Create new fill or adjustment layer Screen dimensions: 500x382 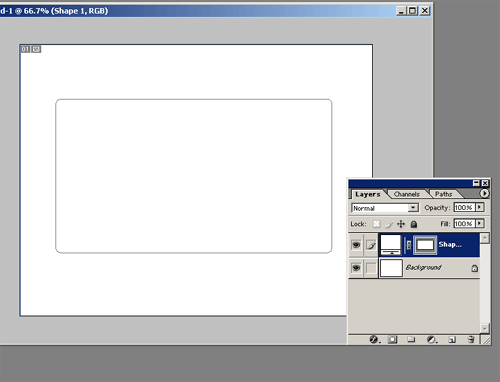pyautogui.click(x=432, y=339)
